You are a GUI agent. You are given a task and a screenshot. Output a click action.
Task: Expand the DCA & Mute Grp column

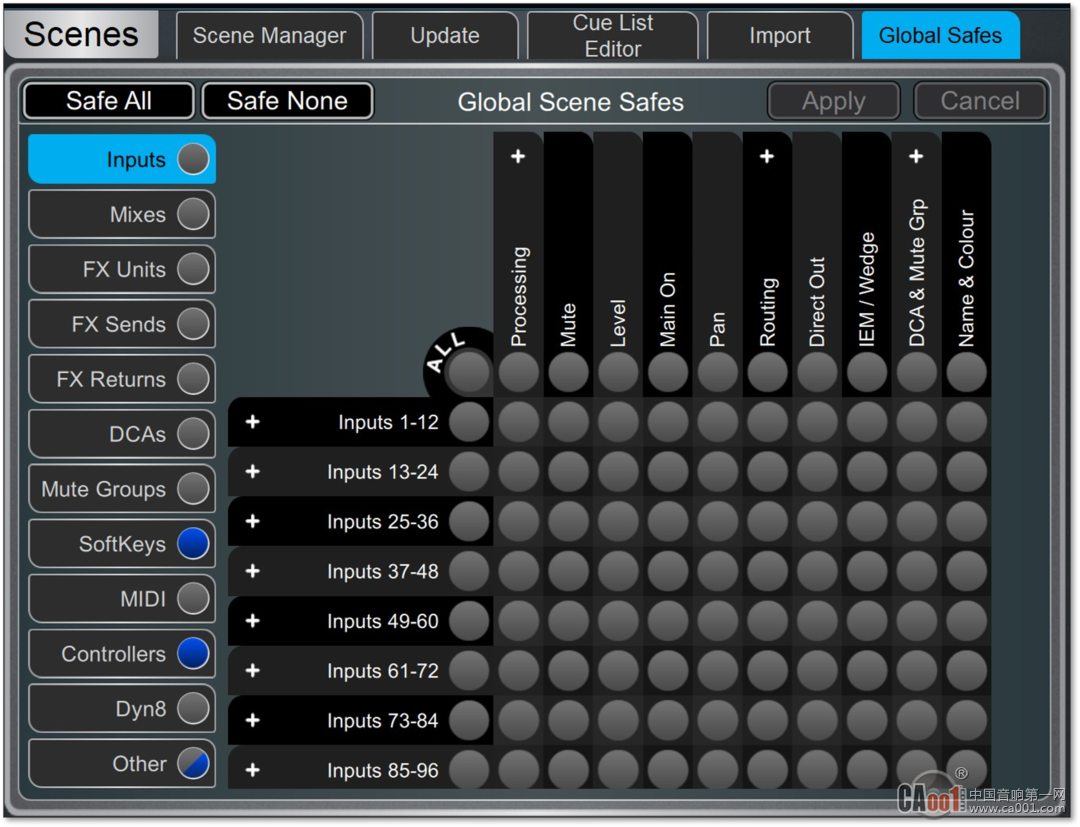[916, 157]
